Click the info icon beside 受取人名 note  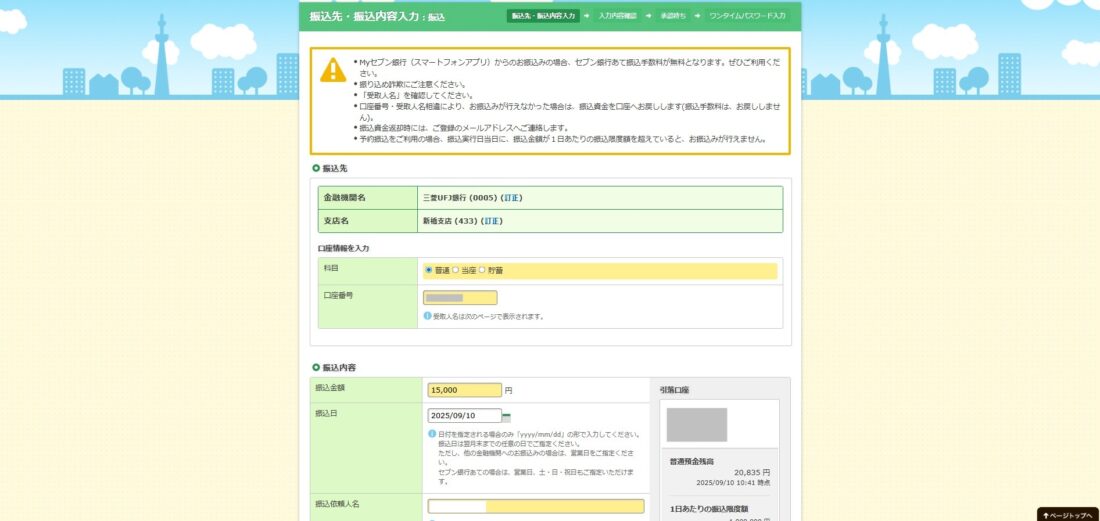[x=427, y=316]
